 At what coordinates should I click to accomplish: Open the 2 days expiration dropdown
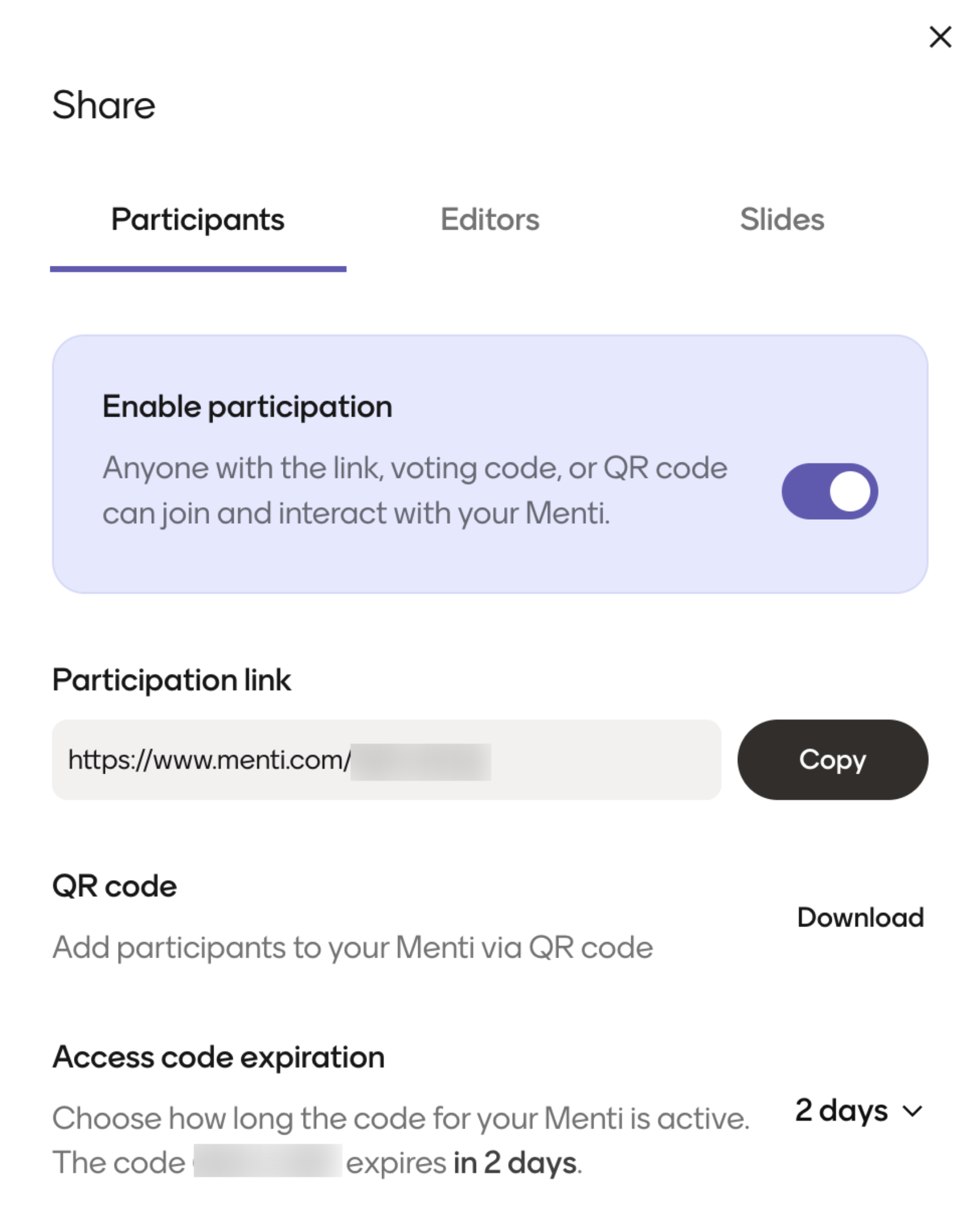(841, 1110)
